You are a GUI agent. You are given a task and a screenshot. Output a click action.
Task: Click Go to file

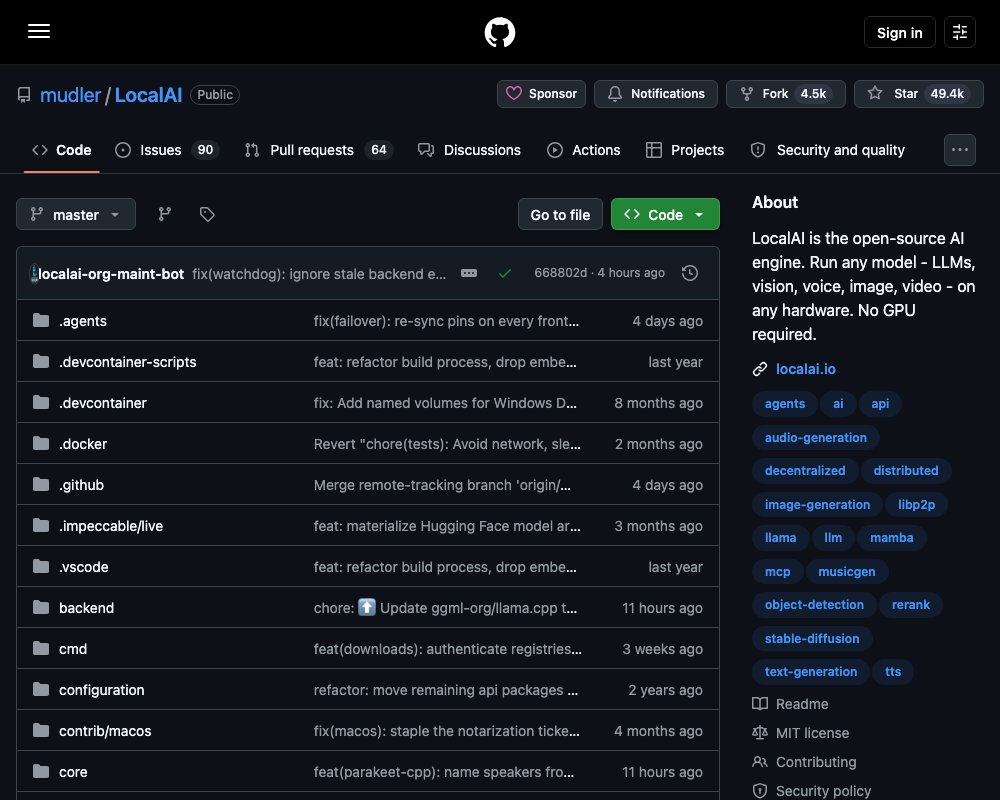(x=560, y=214)
